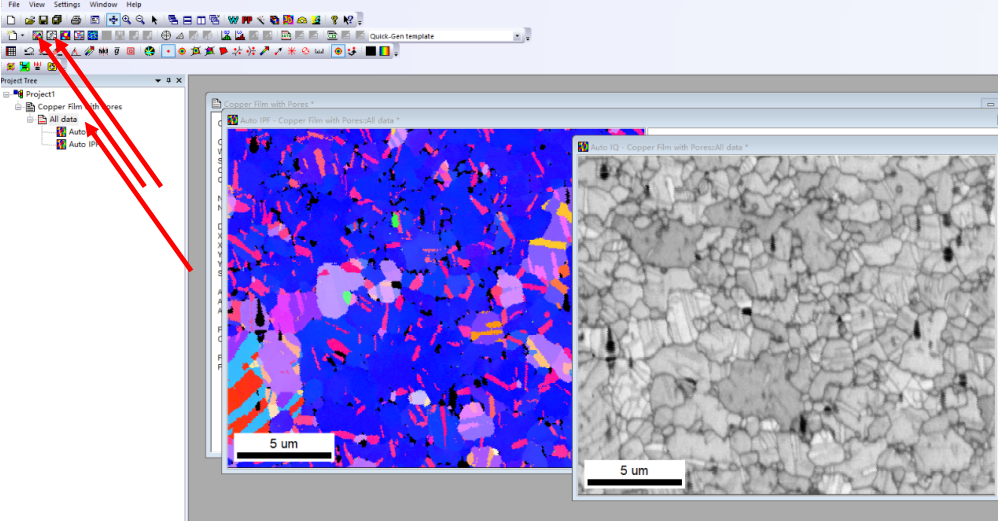
Task: Click the rainbow gradient color icon
Action: [384, 51]
